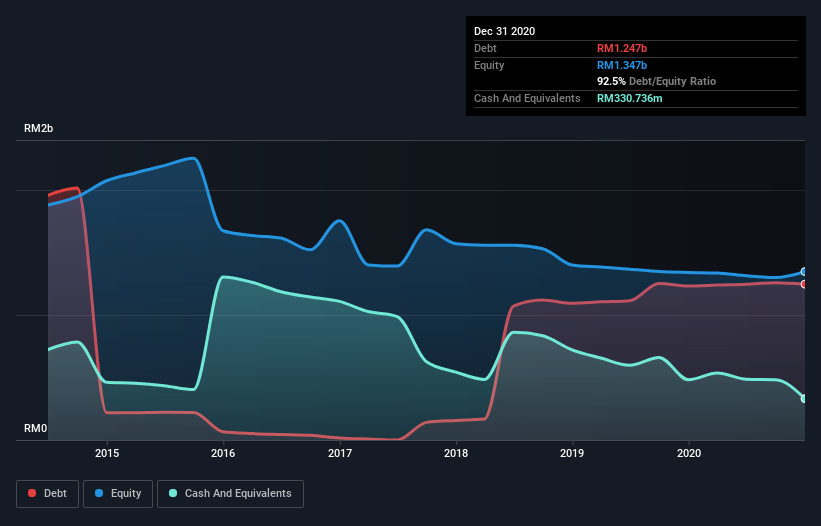
Task: Click the RM1.347b equity value
Action: (x=622, y=65)
